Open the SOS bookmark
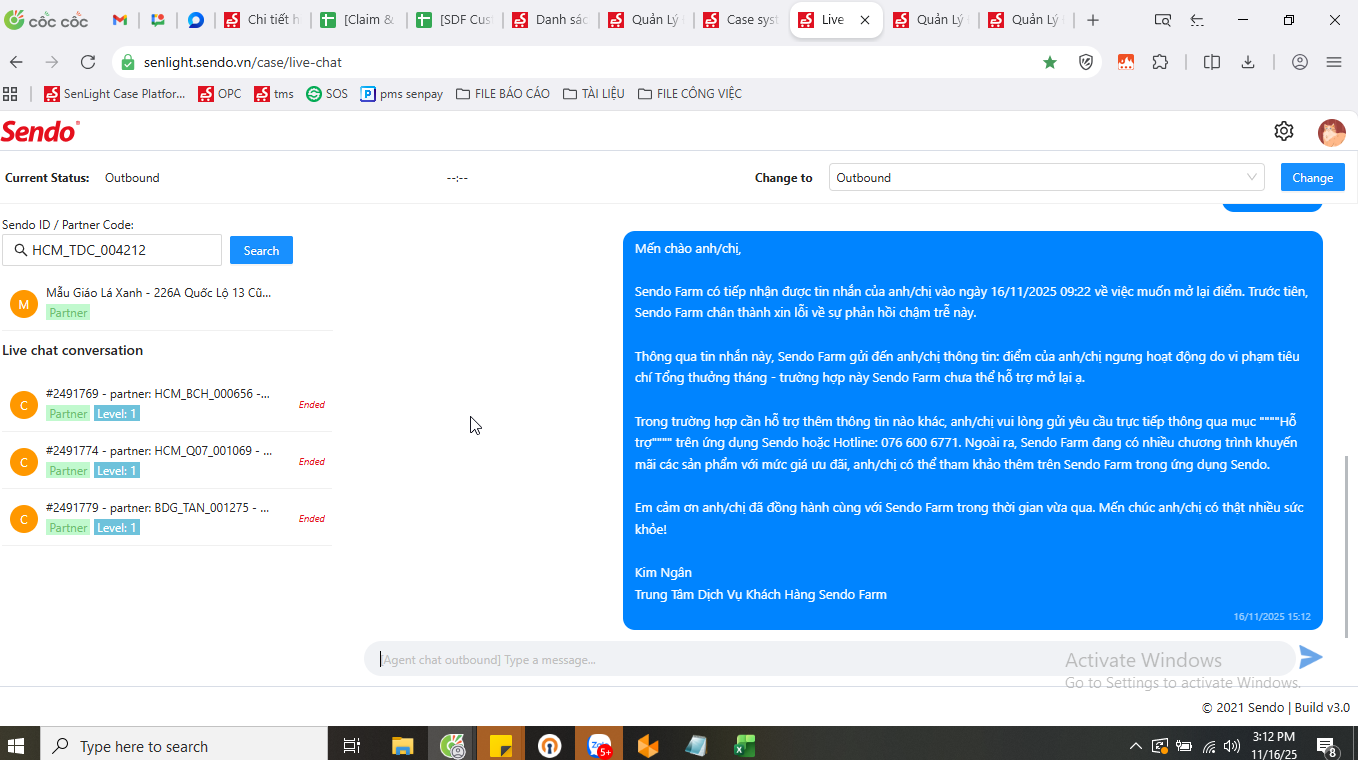 [327, 94]
